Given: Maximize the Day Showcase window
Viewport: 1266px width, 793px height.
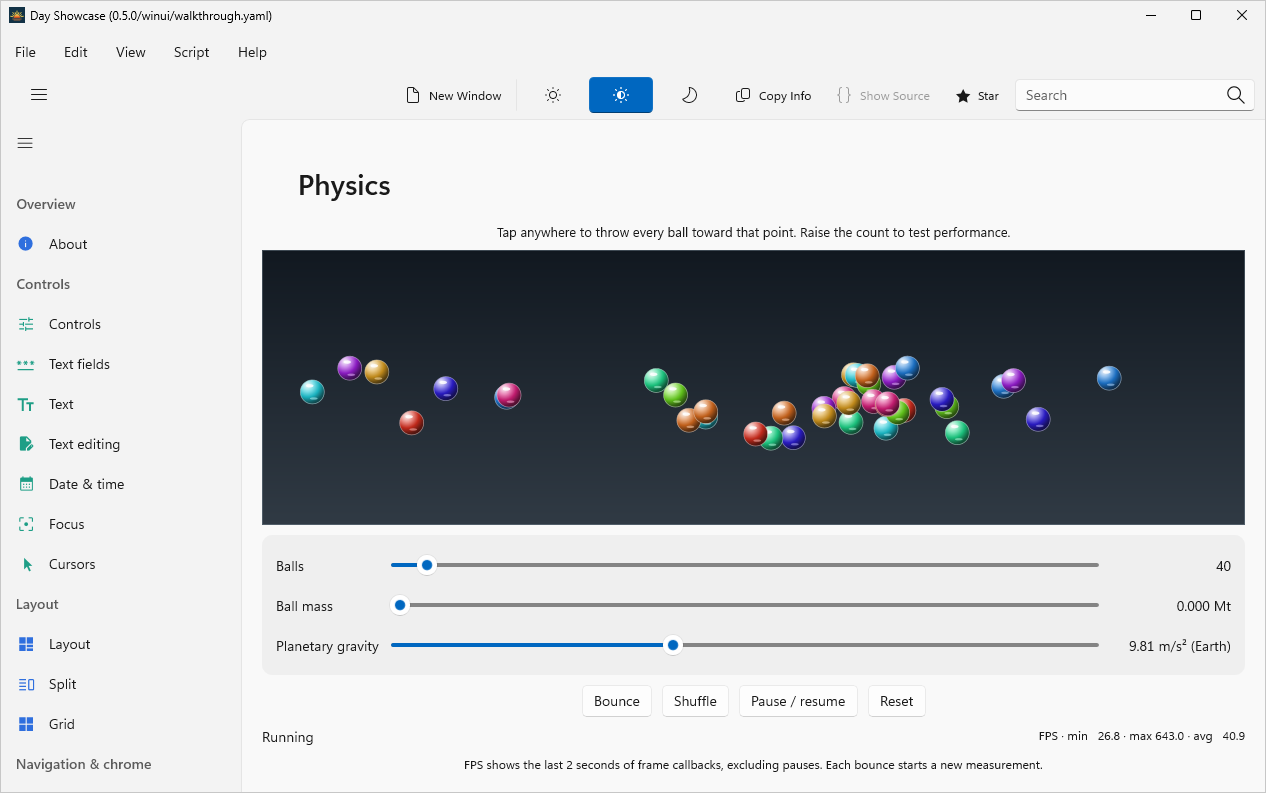Looking at the screenshot, I should 1196,15.
